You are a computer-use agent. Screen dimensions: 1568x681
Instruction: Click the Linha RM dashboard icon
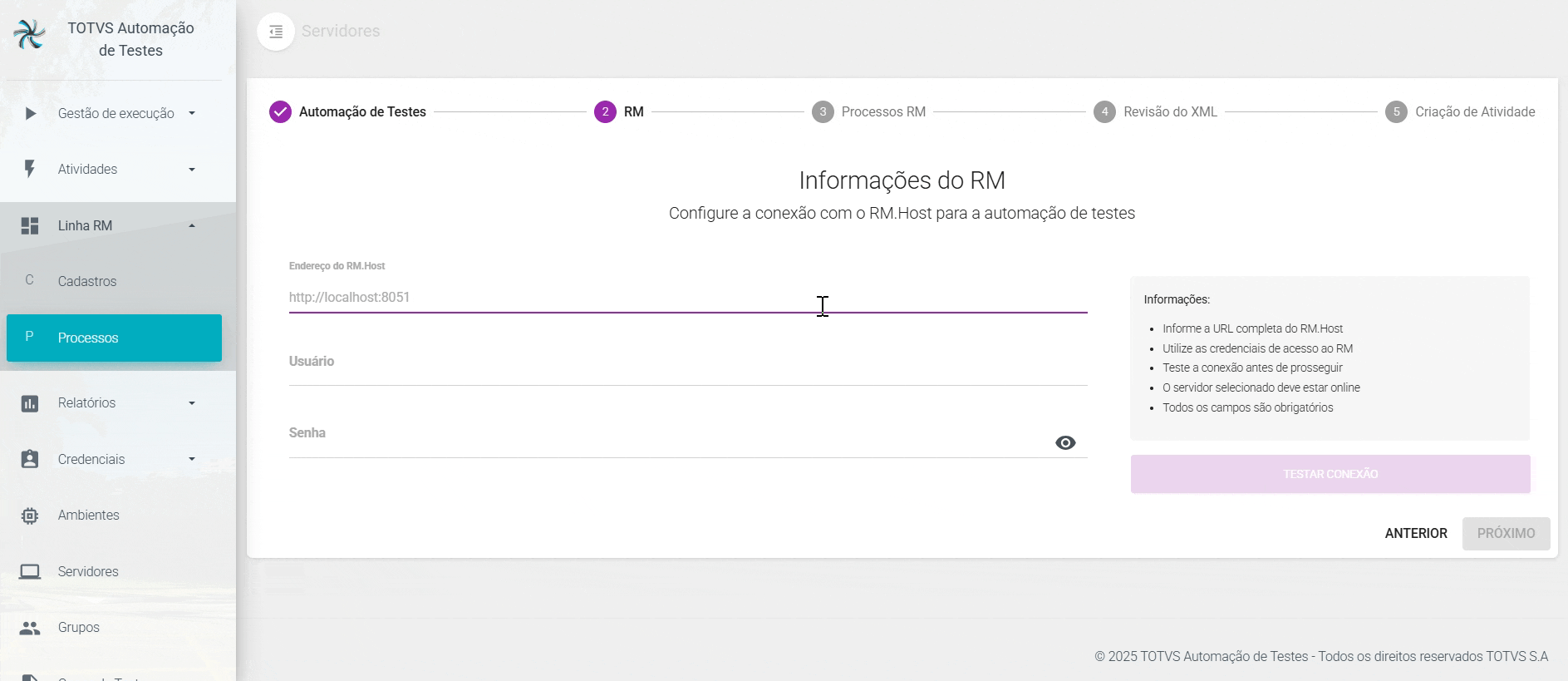tap(30, 225)
